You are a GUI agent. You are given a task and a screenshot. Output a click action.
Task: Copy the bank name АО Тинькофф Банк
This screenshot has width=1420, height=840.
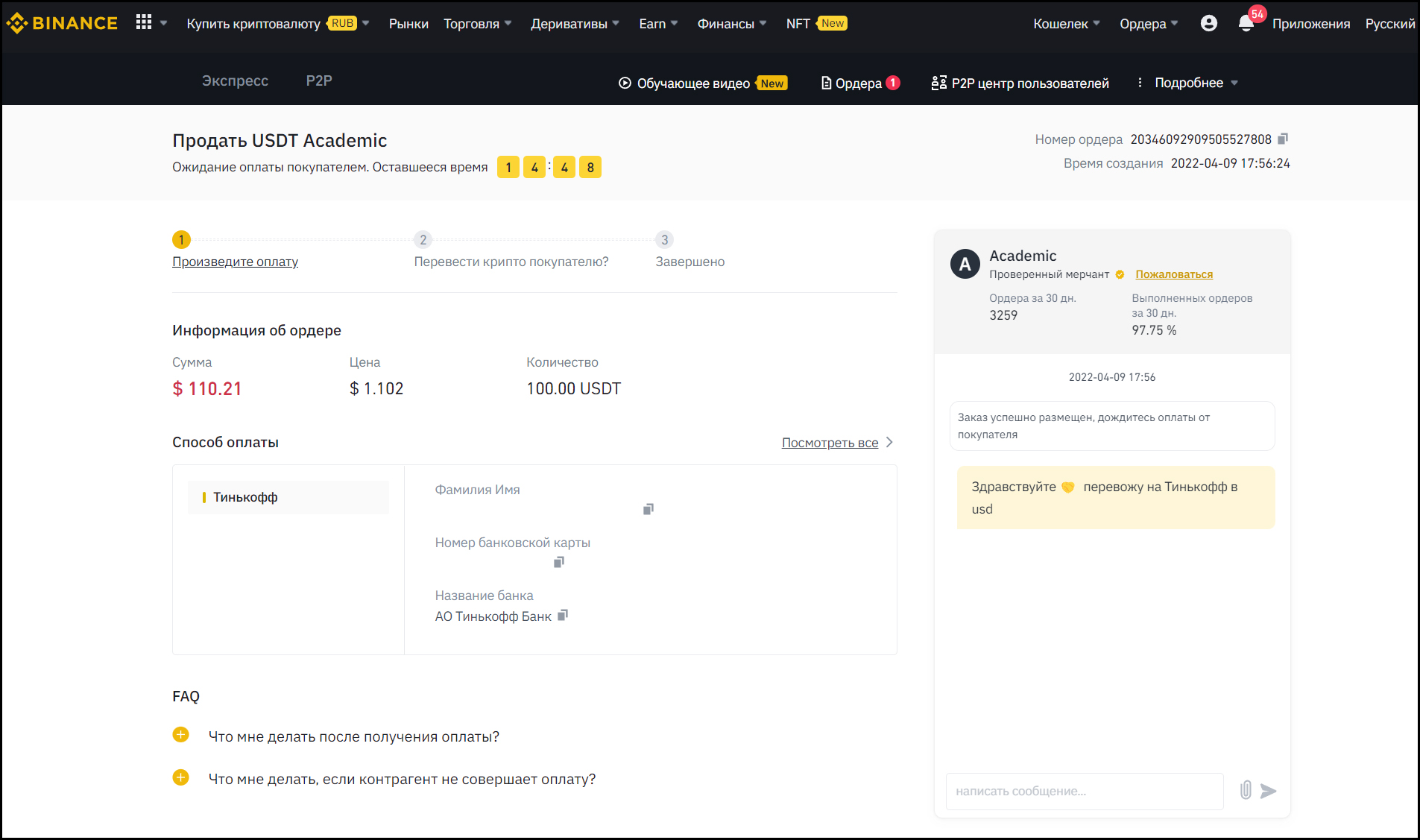[x=563, y=615]
